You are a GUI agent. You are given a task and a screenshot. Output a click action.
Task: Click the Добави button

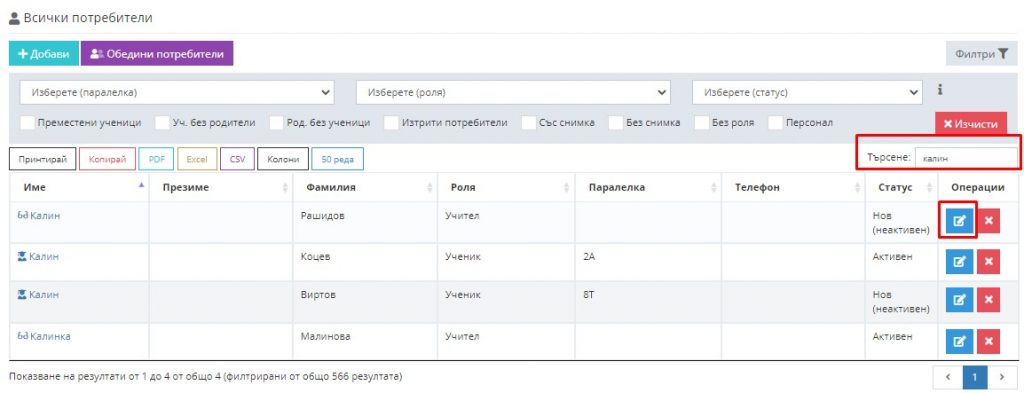pos(44,54)
